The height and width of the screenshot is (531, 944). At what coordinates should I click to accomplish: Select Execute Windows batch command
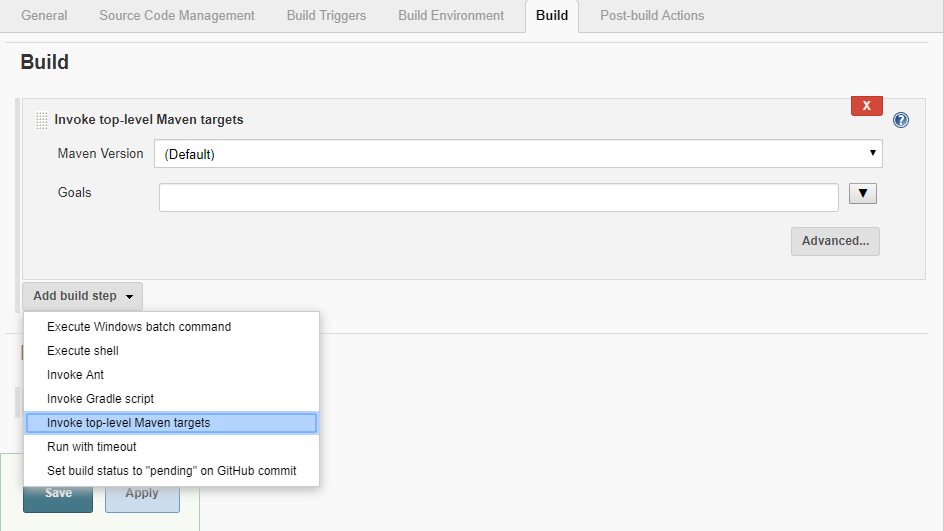point(139,327)
